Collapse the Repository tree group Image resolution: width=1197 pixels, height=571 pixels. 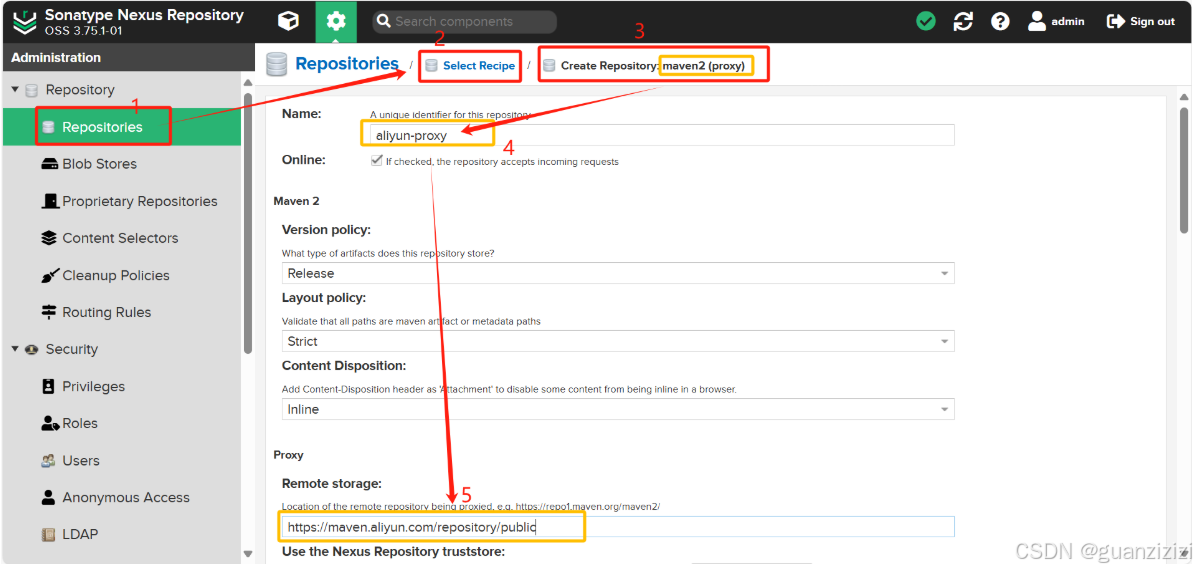[15, 90]
